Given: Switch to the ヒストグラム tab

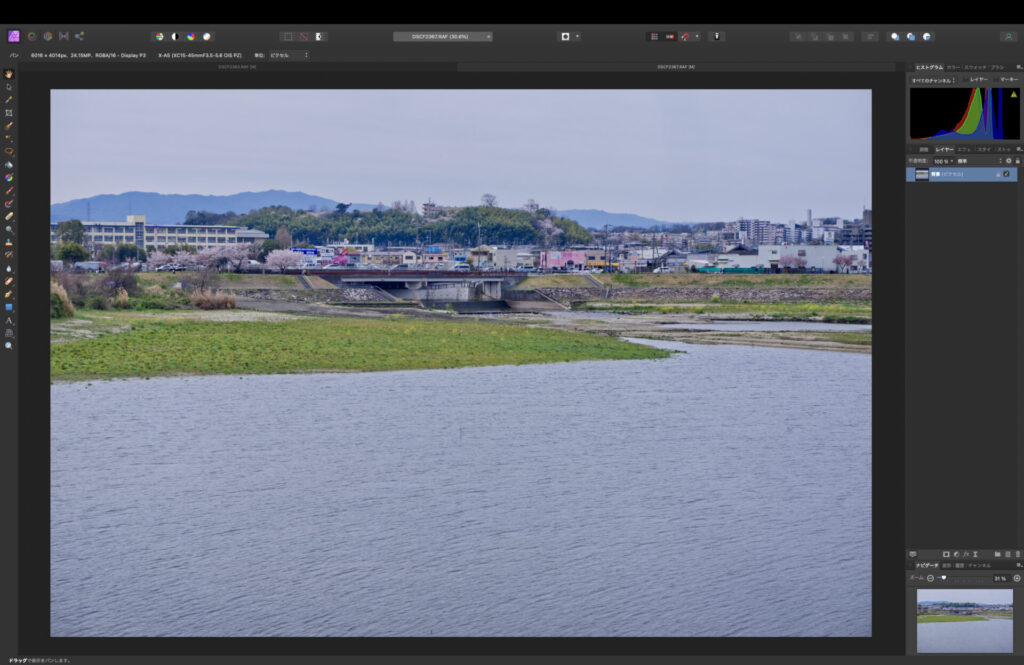Looking at the screenshot, I should point(929,67).
